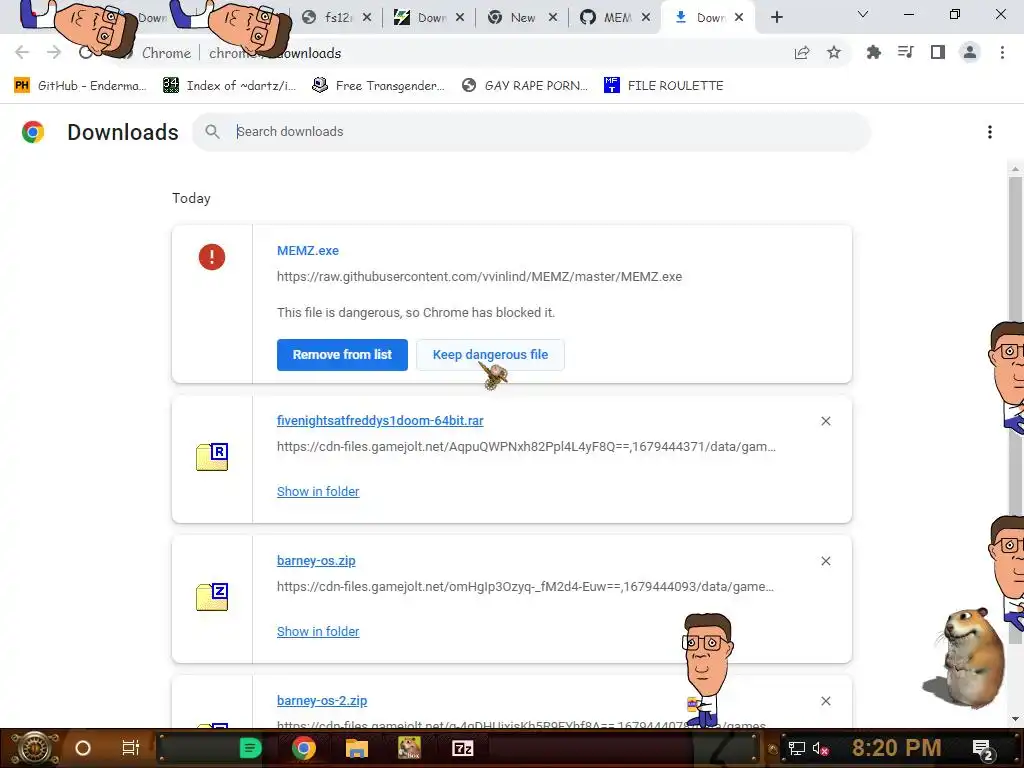Open the hamster Box app on taskbar
This screenshot has width=1024, height=768.
[409, 748]
